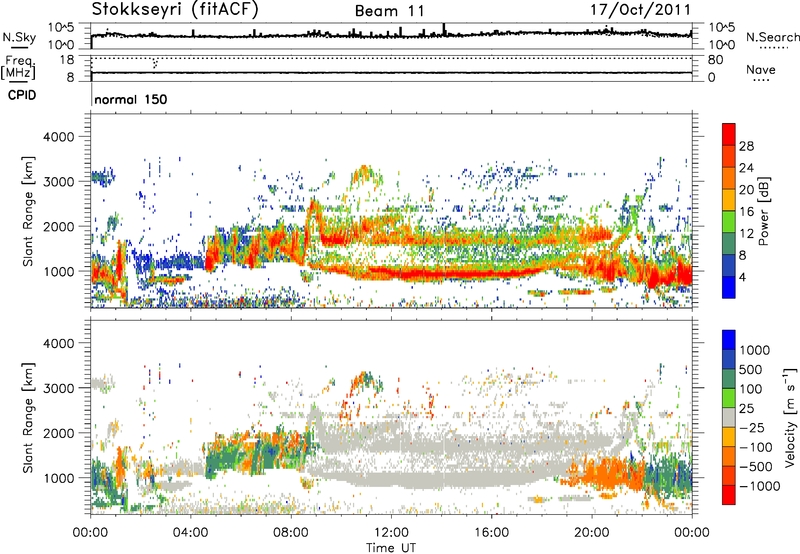The width and height of the screenshot is (800, 554).
Task: Click the orange segment of Velocity colorbar
Action: pyautogui.click(x=729, y=457)
